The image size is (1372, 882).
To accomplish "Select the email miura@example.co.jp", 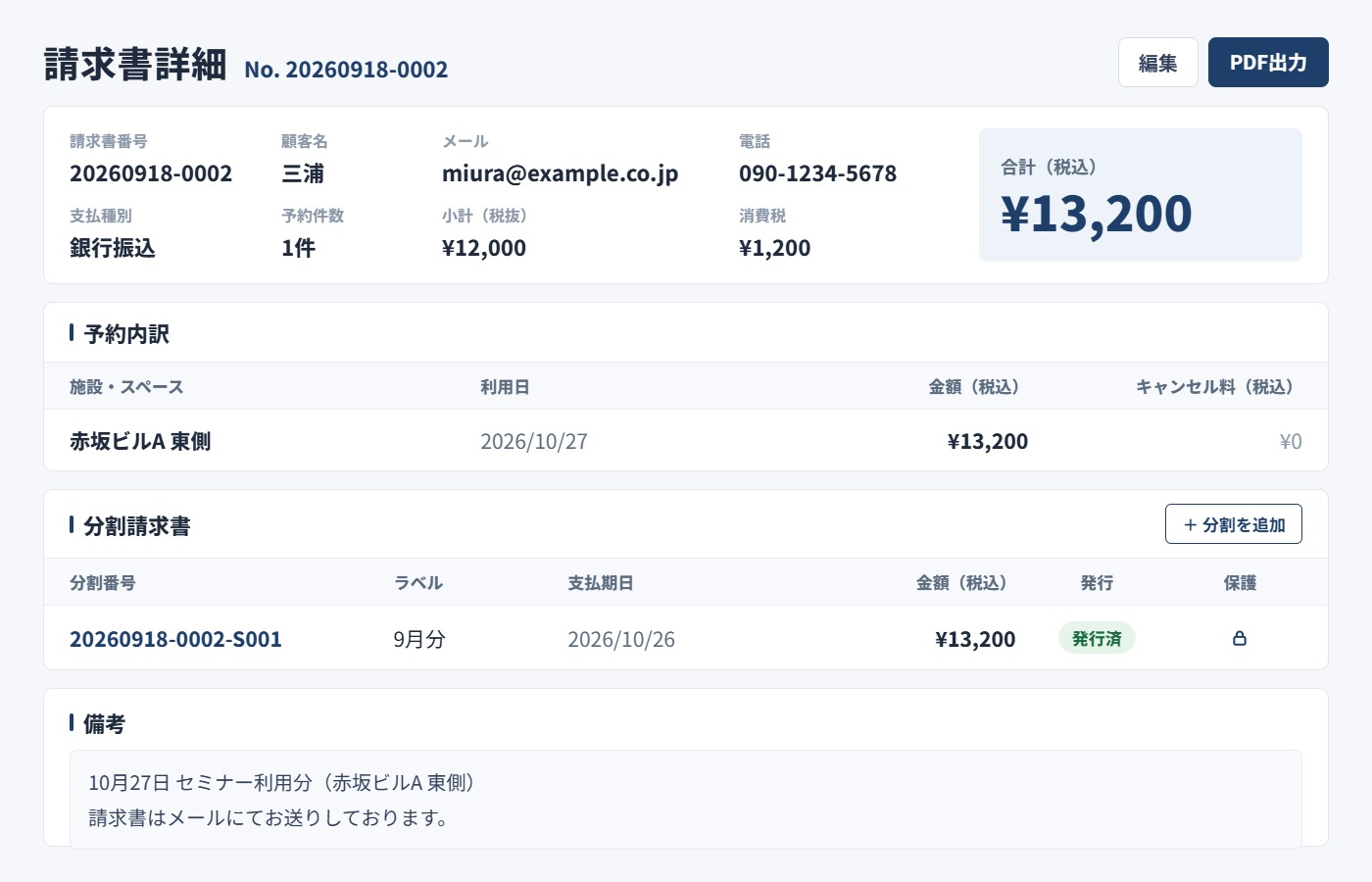I will pos(560,173).
